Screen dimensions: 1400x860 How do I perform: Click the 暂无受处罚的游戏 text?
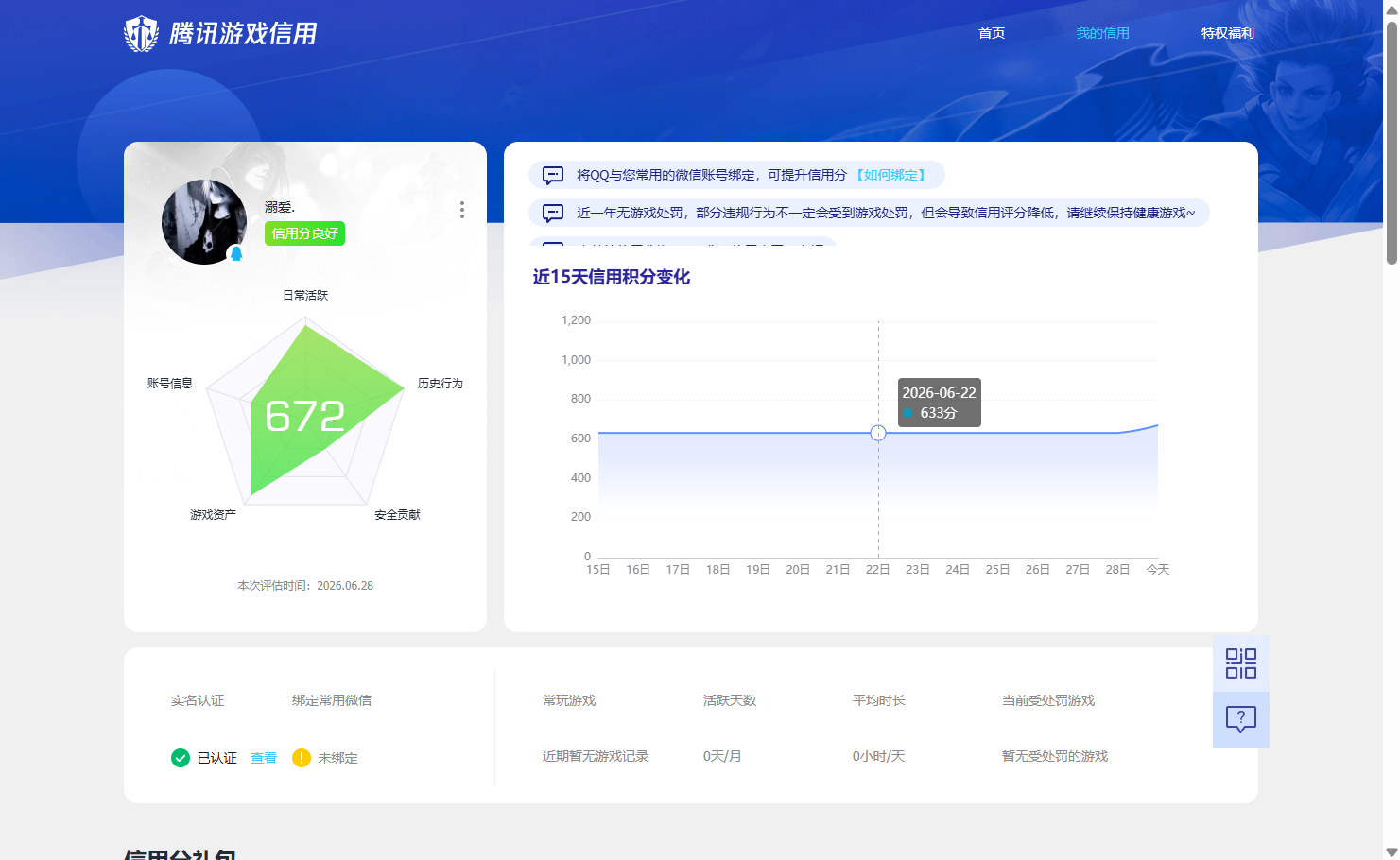click(x=1055, y=756)
